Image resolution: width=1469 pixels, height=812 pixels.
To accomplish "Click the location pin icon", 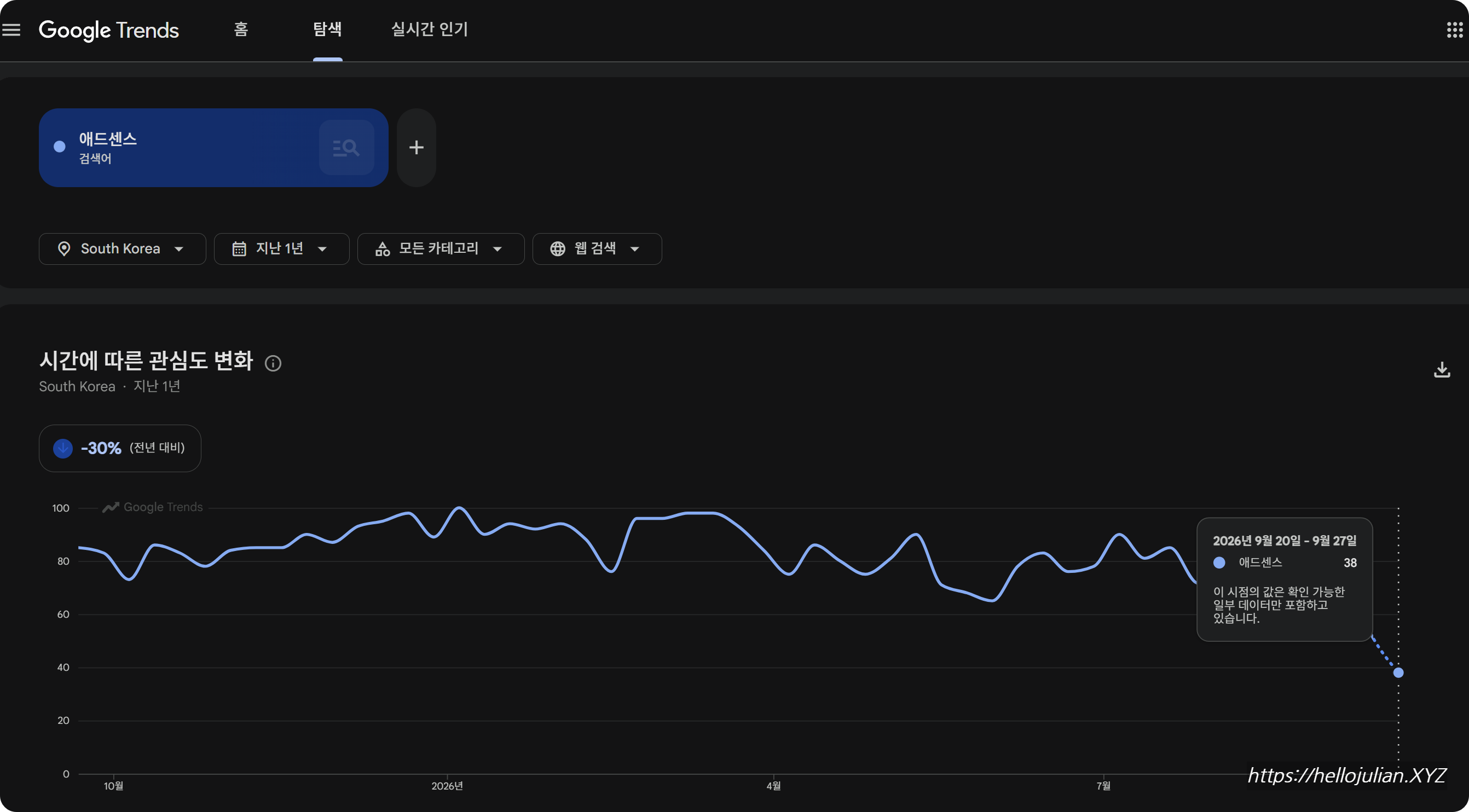I will click(x=64, y=248).
